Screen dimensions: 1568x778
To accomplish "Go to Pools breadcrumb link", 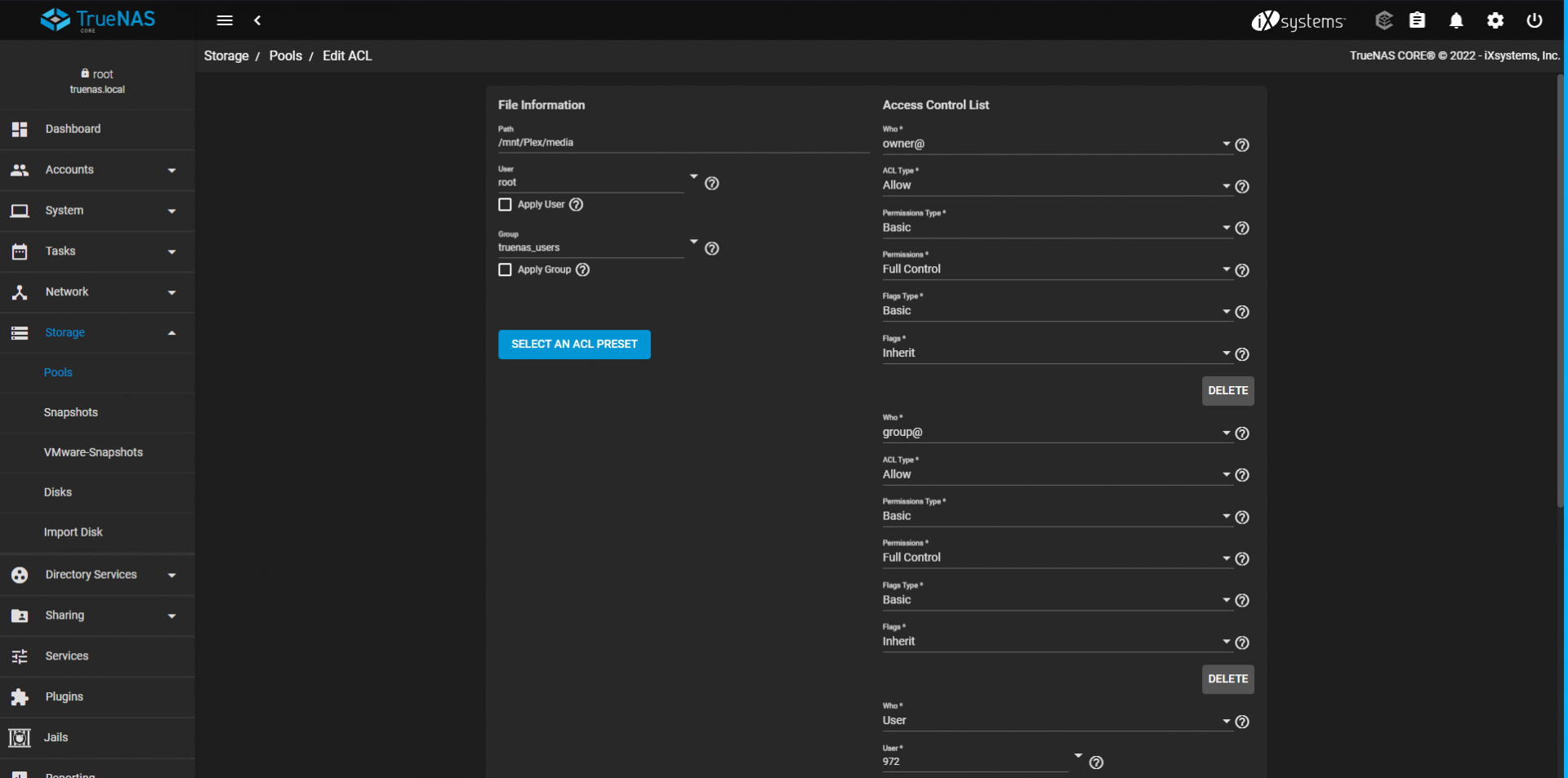I will click(286, 56).
